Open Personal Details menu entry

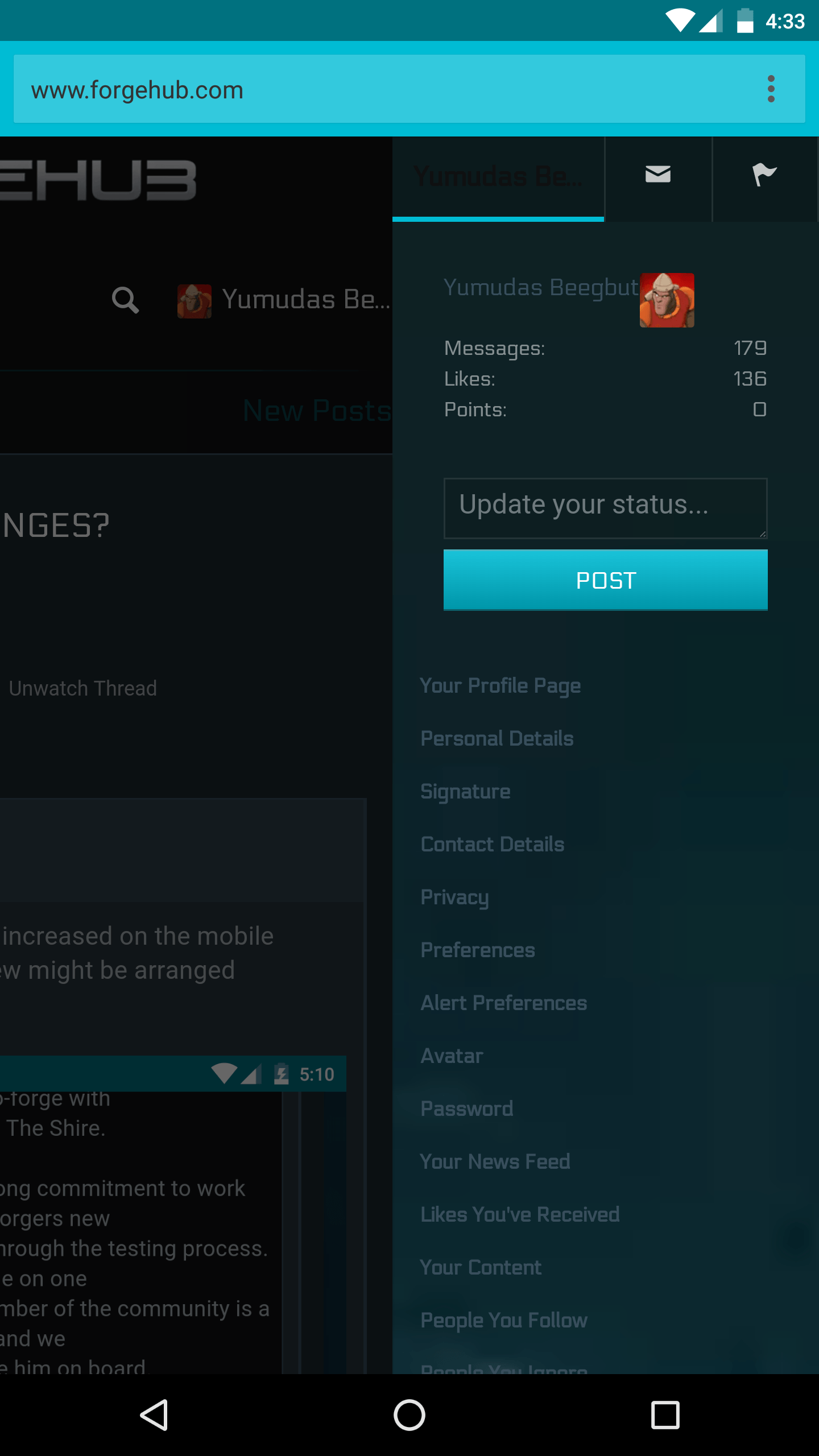497,738
